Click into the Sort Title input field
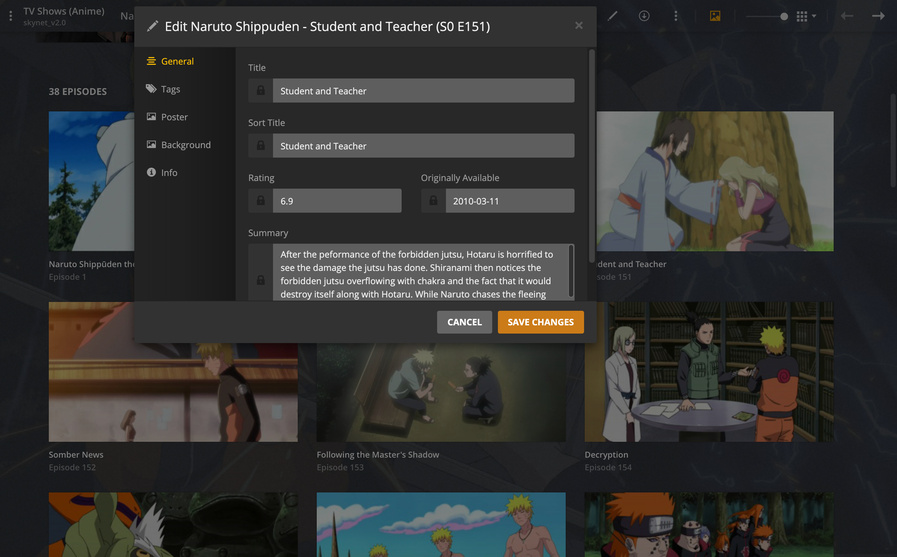Viewport: 897px width, 557px height. click(423, 146)
